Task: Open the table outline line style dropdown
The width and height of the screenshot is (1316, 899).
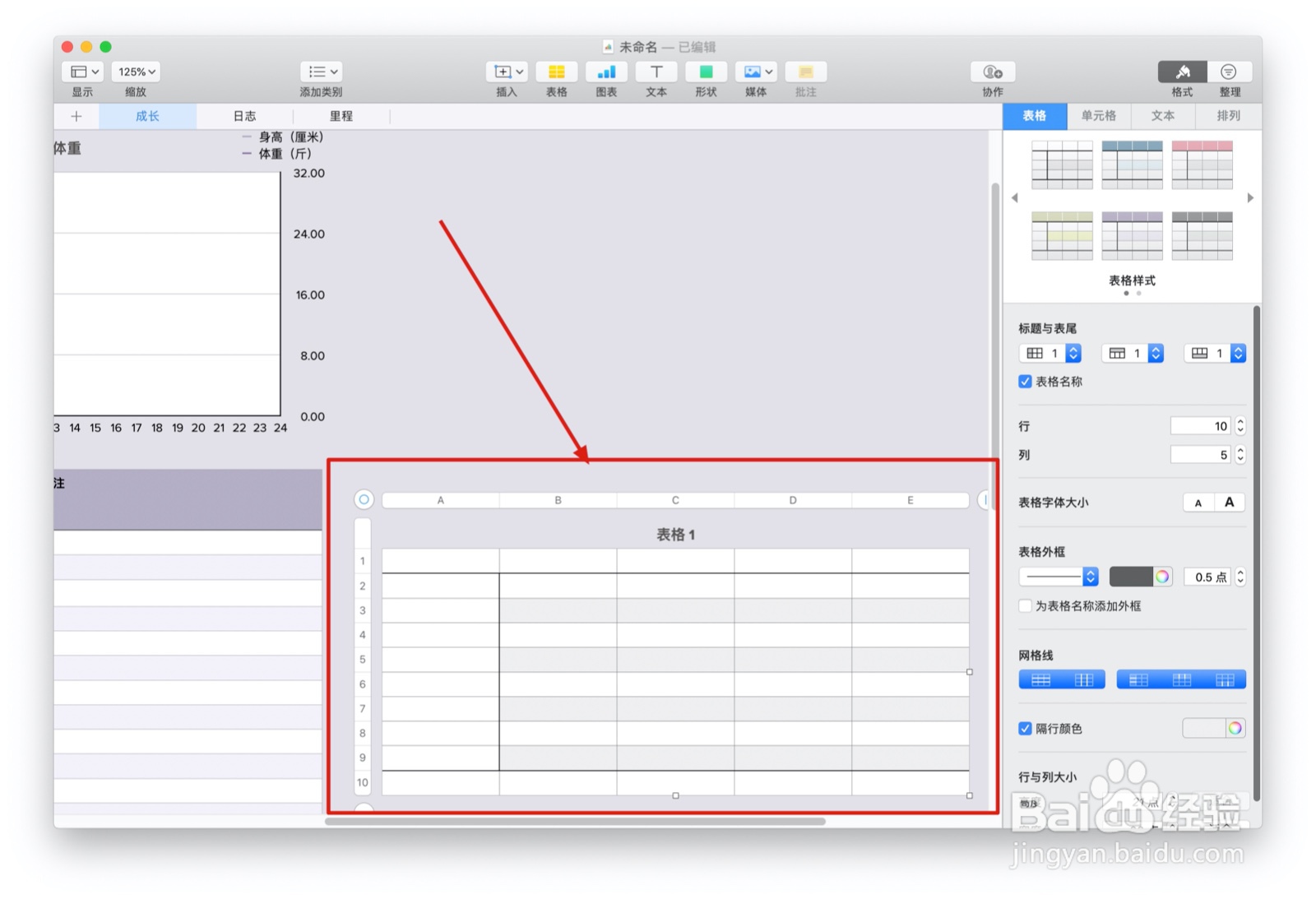Action: (1059, 577)
